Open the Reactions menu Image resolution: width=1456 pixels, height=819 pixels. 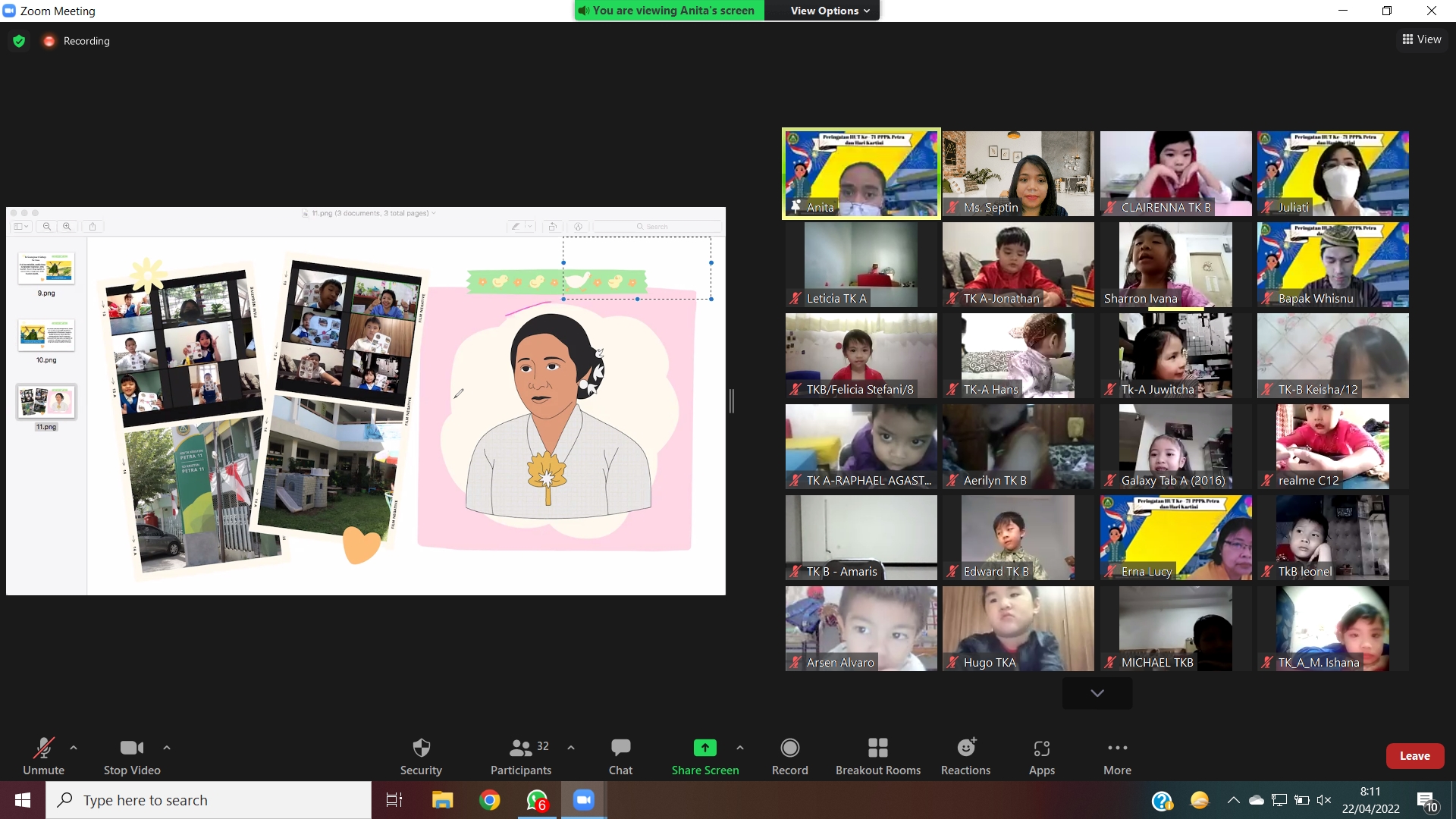pos(965,756)
